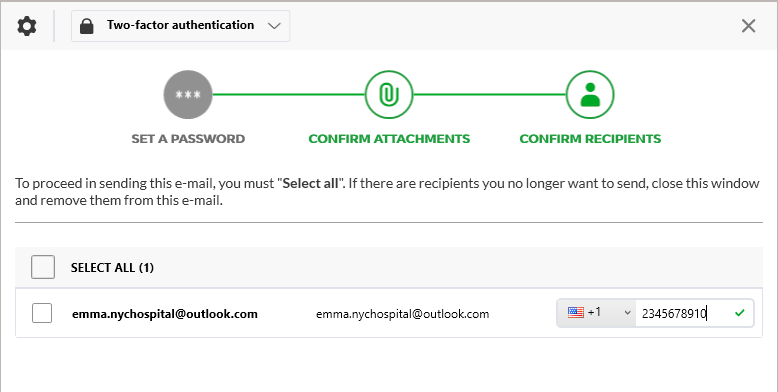Open the +1 country code dropdown

point(596,313)
